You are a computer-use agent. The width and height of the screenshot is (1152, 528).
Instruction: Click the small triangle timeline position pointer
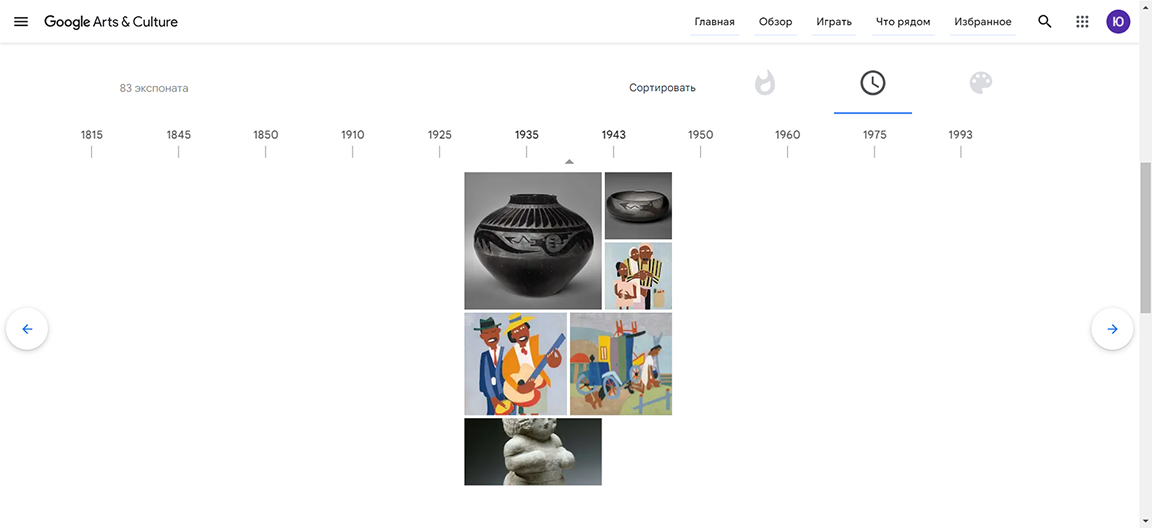click(x=569, y=162)
